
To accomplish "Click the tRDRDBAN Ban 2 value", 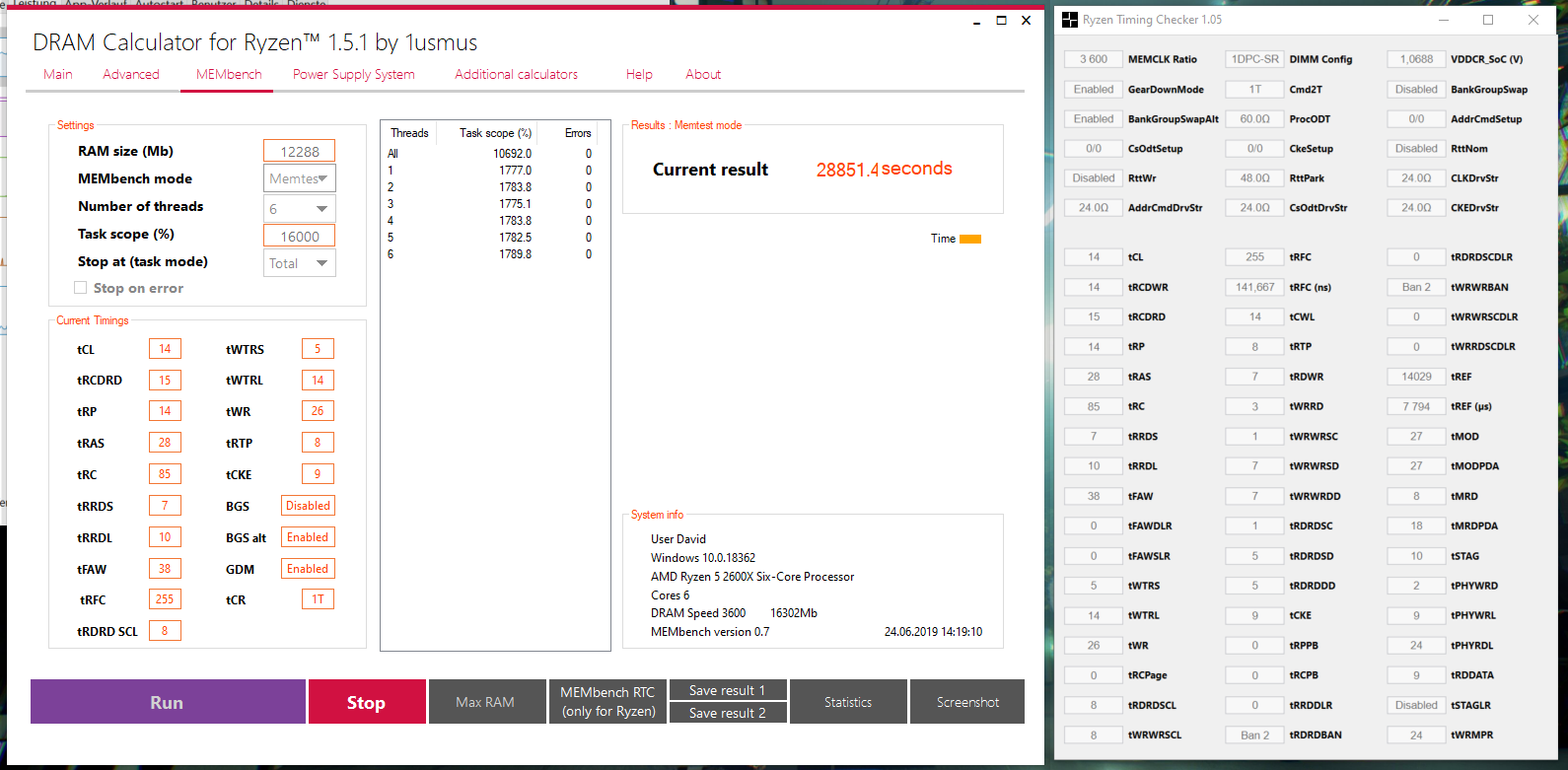I will [1254, 735].
